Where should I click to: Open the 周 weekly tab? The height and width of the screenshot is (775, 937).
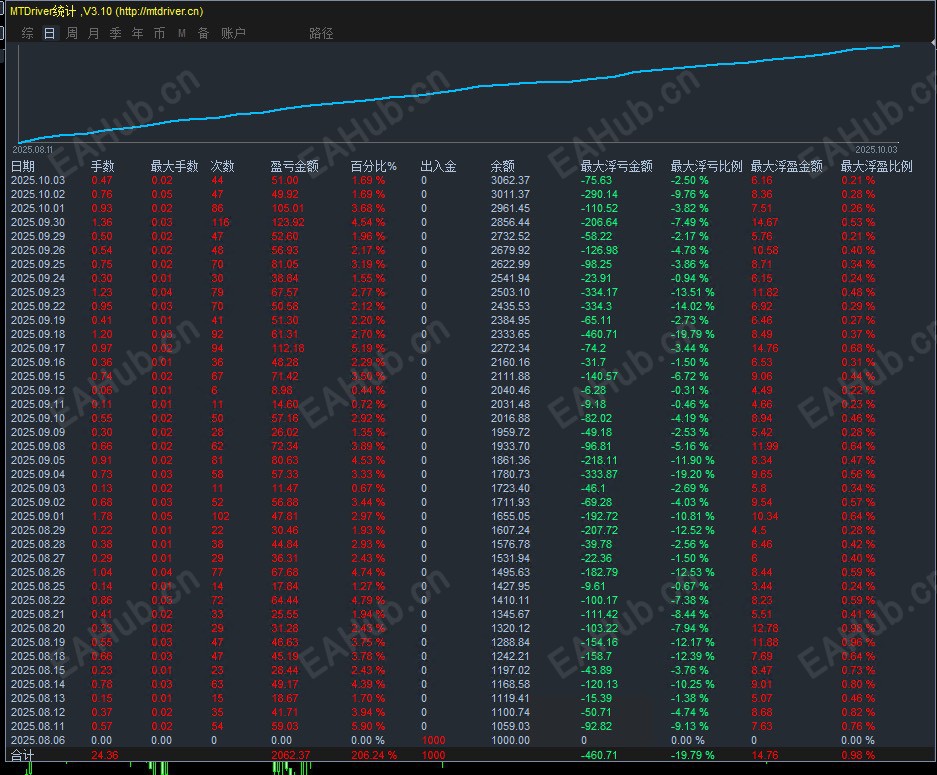click(72, 33)
